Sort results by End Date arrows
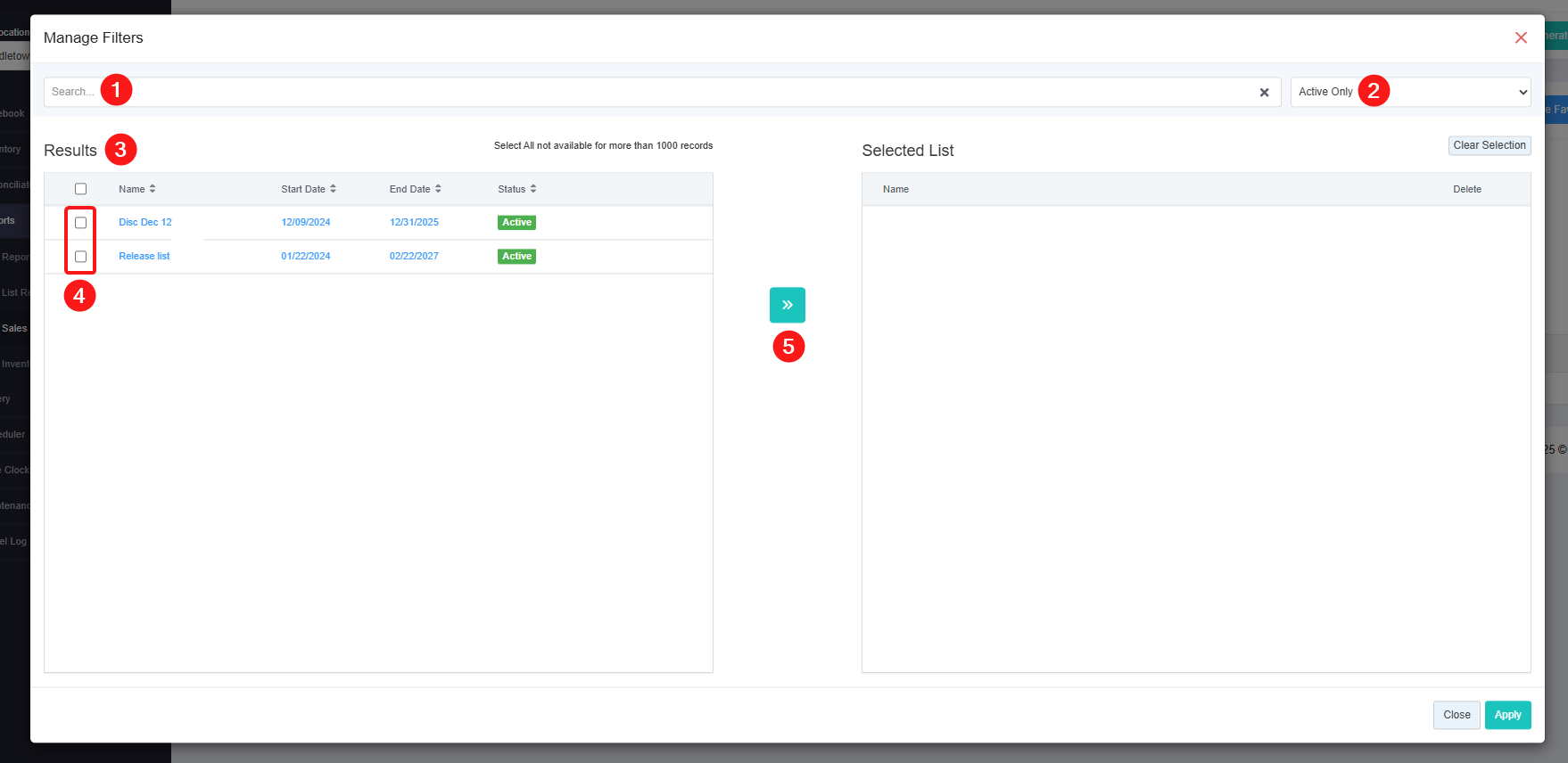Screen dimensions: 1568x763 (x=438, y=189)
